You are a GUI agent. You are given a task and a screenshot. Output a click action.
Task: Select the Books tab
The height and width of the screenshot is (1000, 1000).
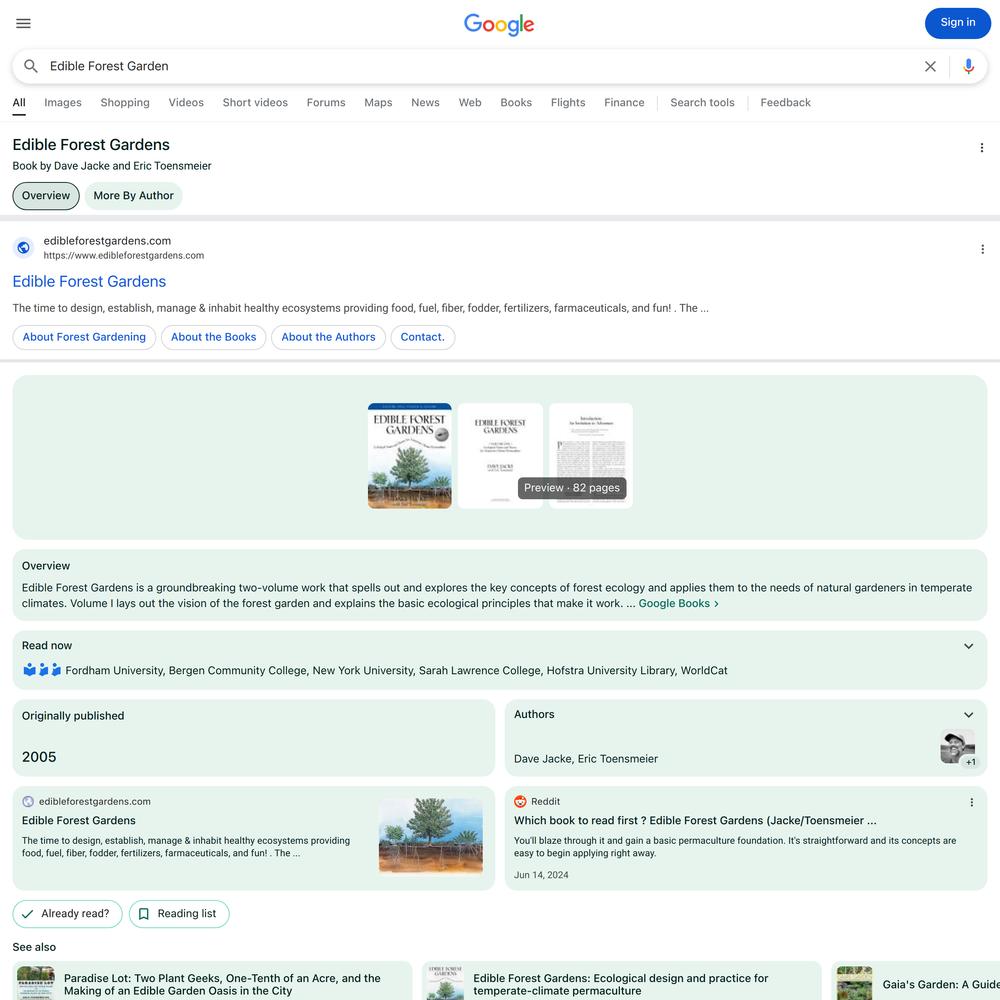point(516,103)
